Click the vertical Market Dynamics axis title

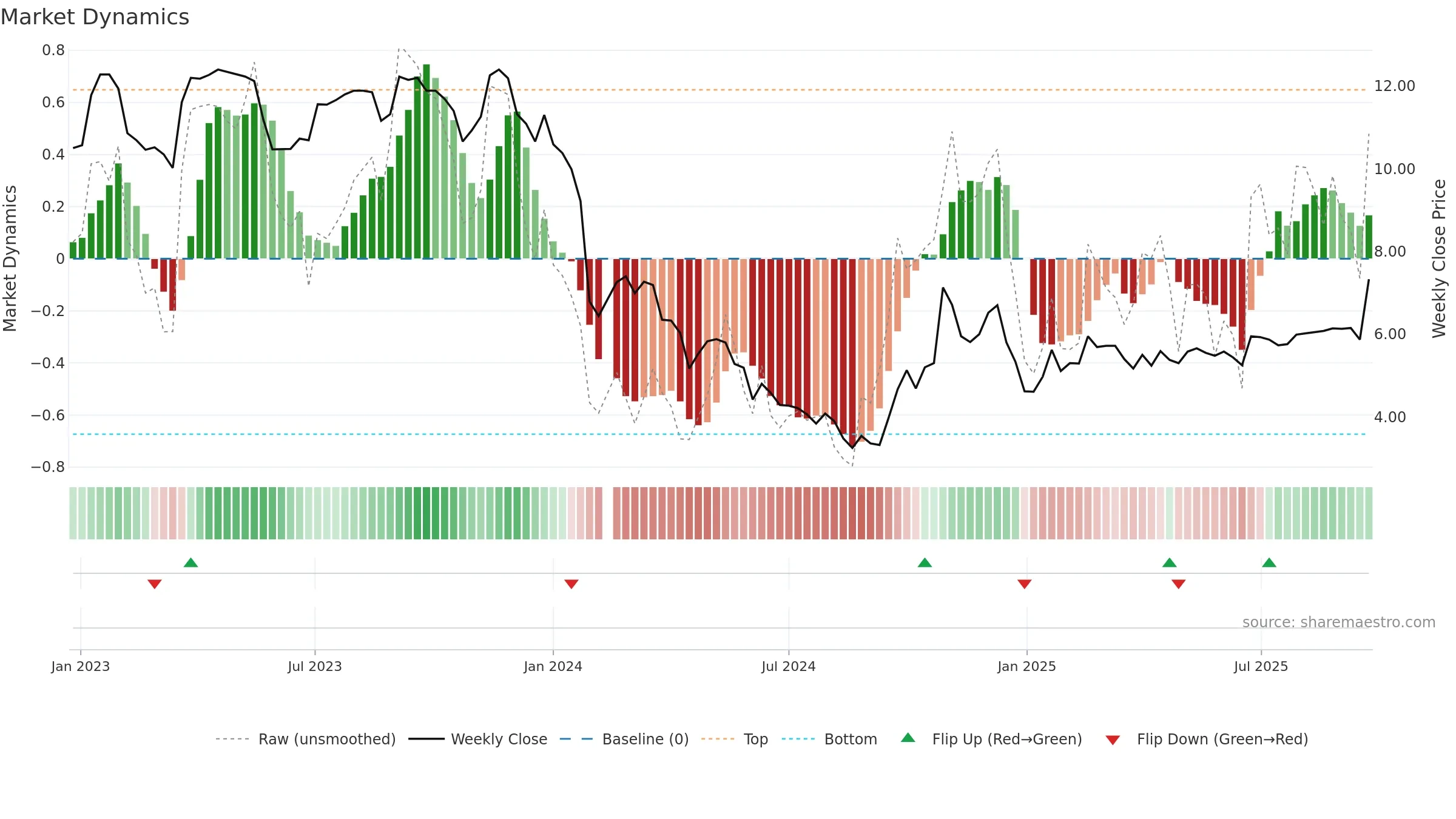click(10, 258)
